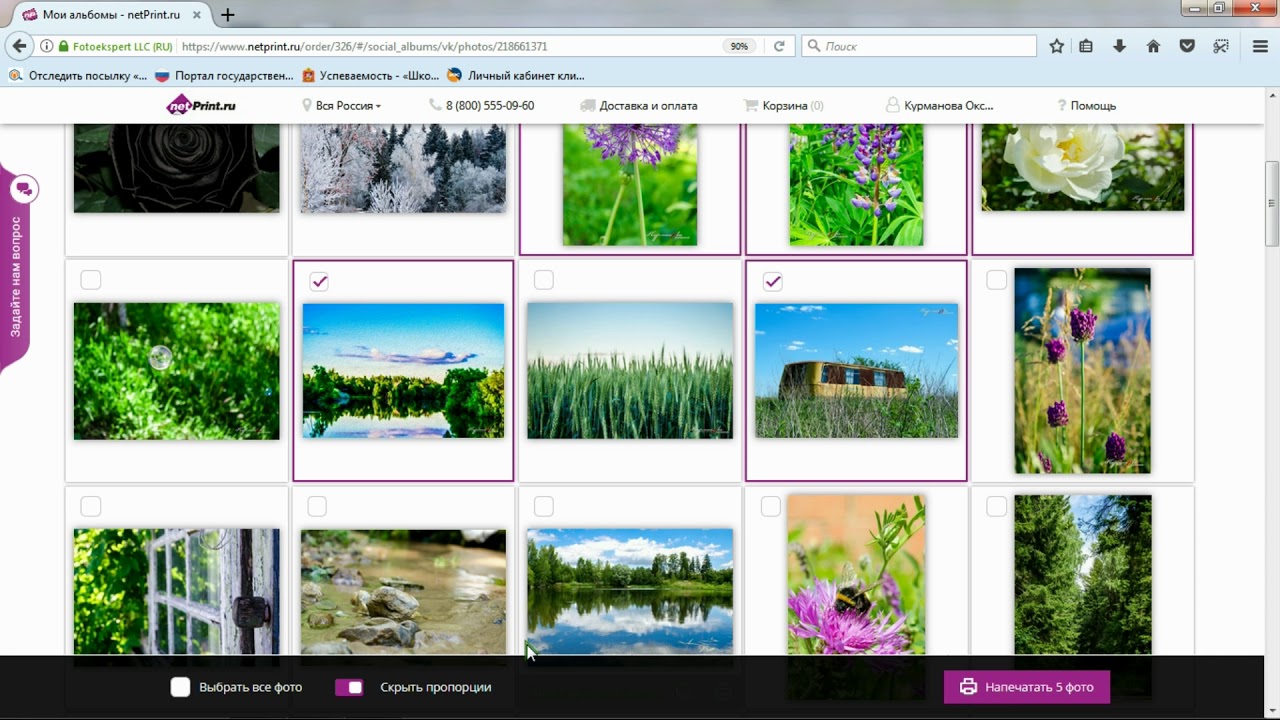
Task: Select the purple lupine flower thumbnail
Action: (856, 184)
